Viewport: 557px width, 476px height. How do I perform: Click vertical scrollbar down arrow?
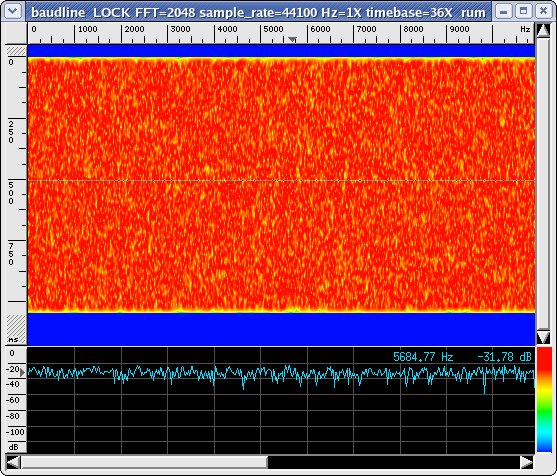[x=543, y=337]
